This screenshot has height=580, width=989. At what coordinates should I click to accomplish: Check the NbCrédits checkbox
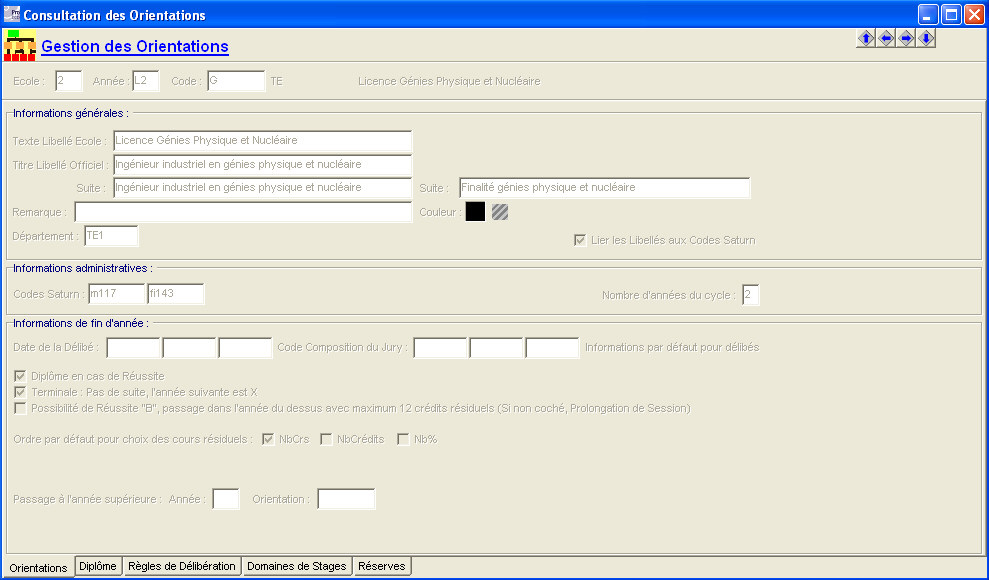[x=326, y=439]
